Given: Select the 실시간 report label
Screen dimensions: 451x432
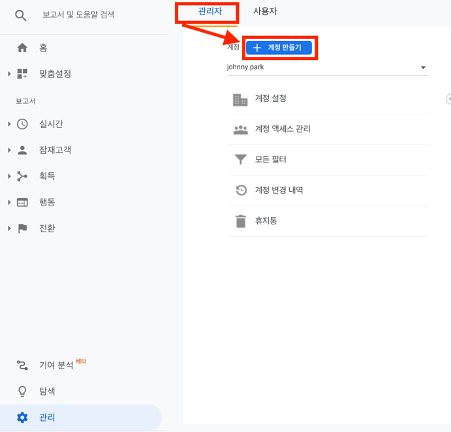Looking at the screenshot, I should click(51, 124).
